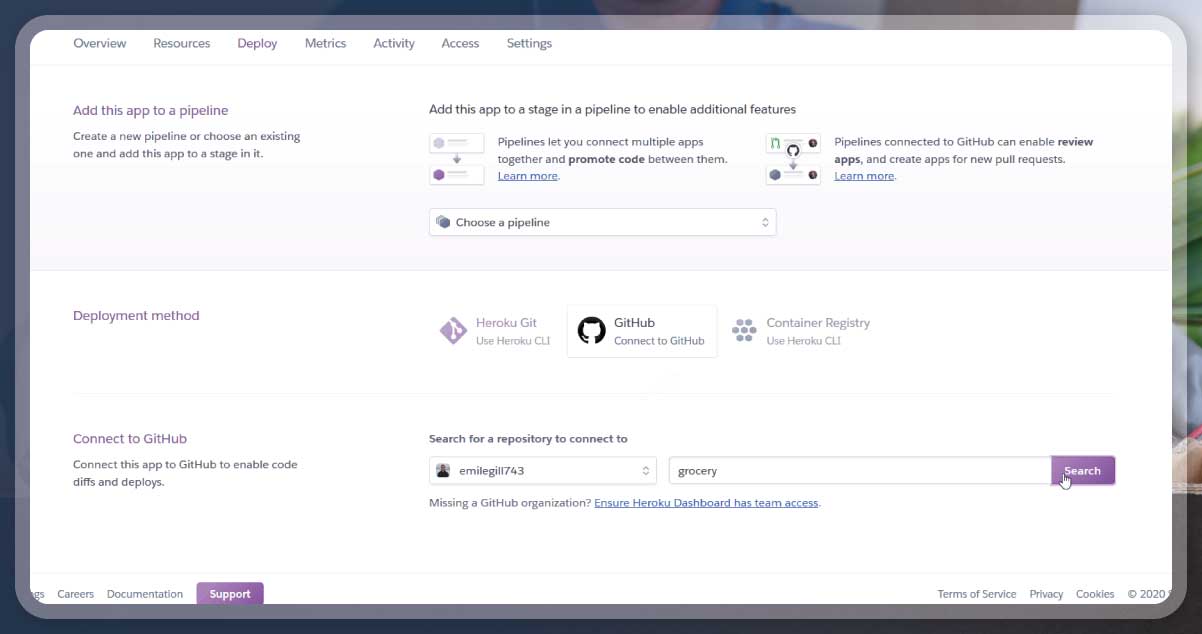Click the GitHub octocat icon

coord(592,331)
